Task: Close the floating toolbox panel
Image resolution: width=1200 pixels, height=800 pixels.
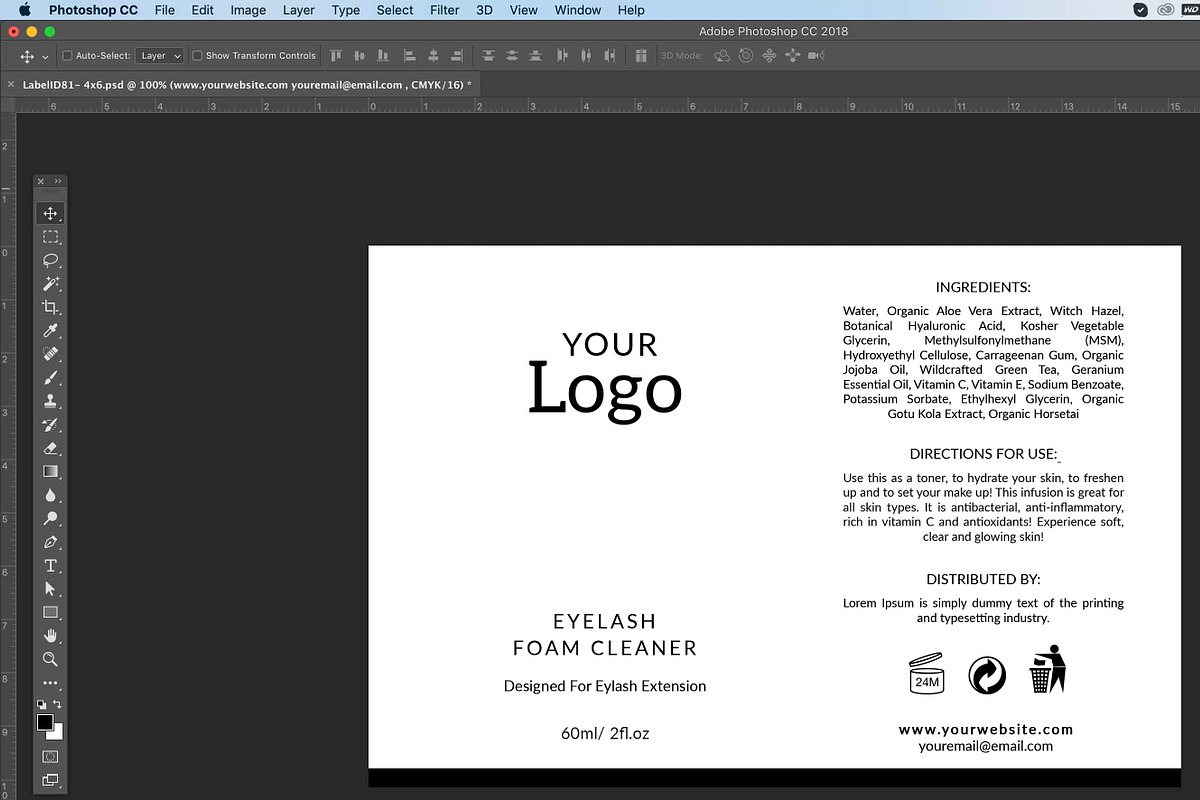Action: (41, 181)
